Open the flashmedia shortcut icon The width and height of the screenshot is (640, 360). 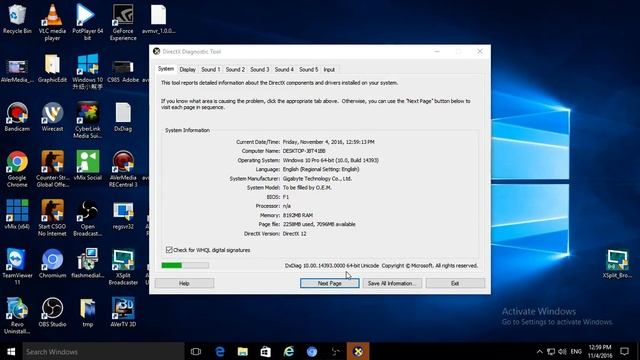pos(87,263)
